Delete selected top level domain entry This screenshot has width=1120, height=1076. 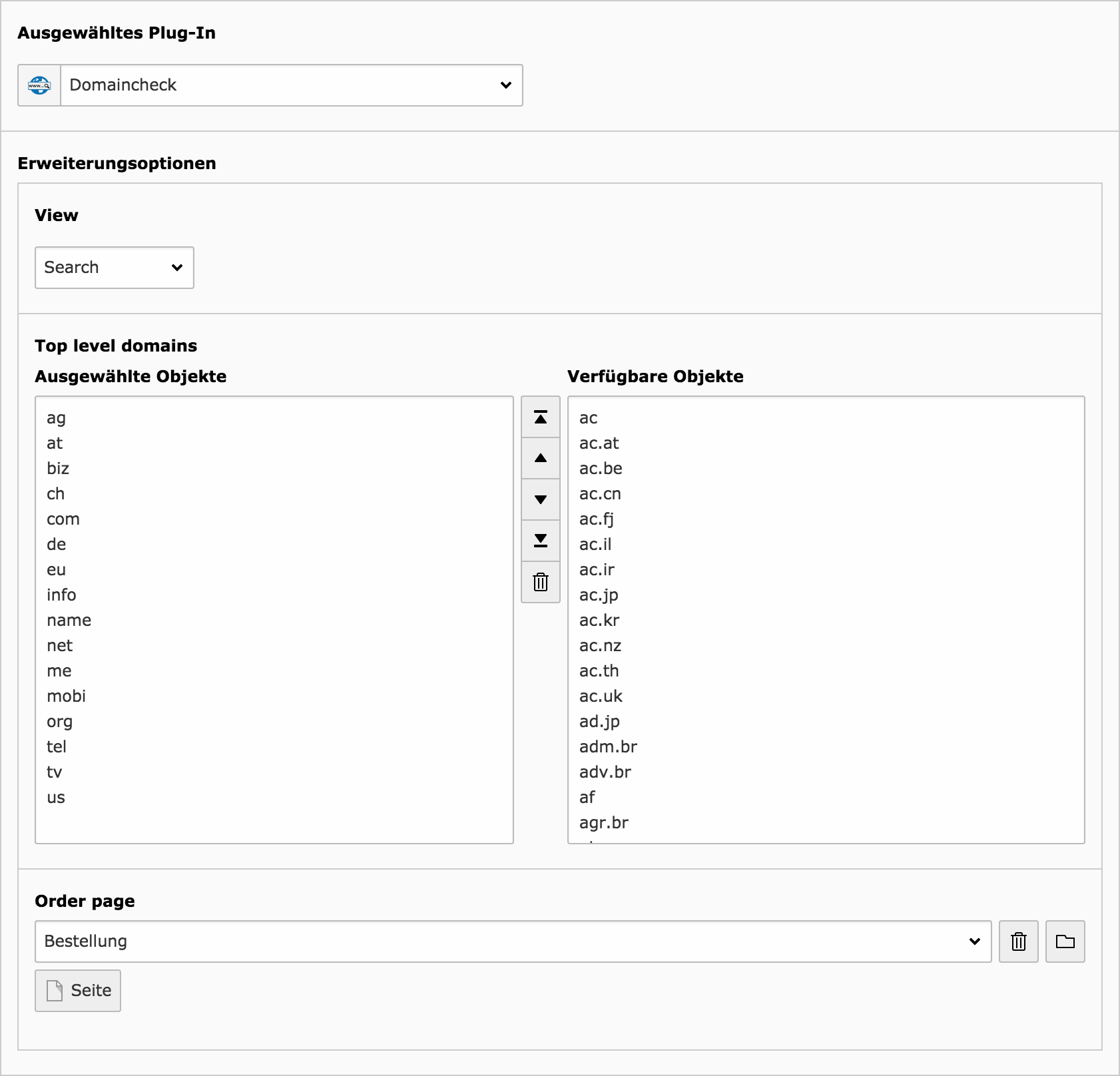tap(541, 582)
